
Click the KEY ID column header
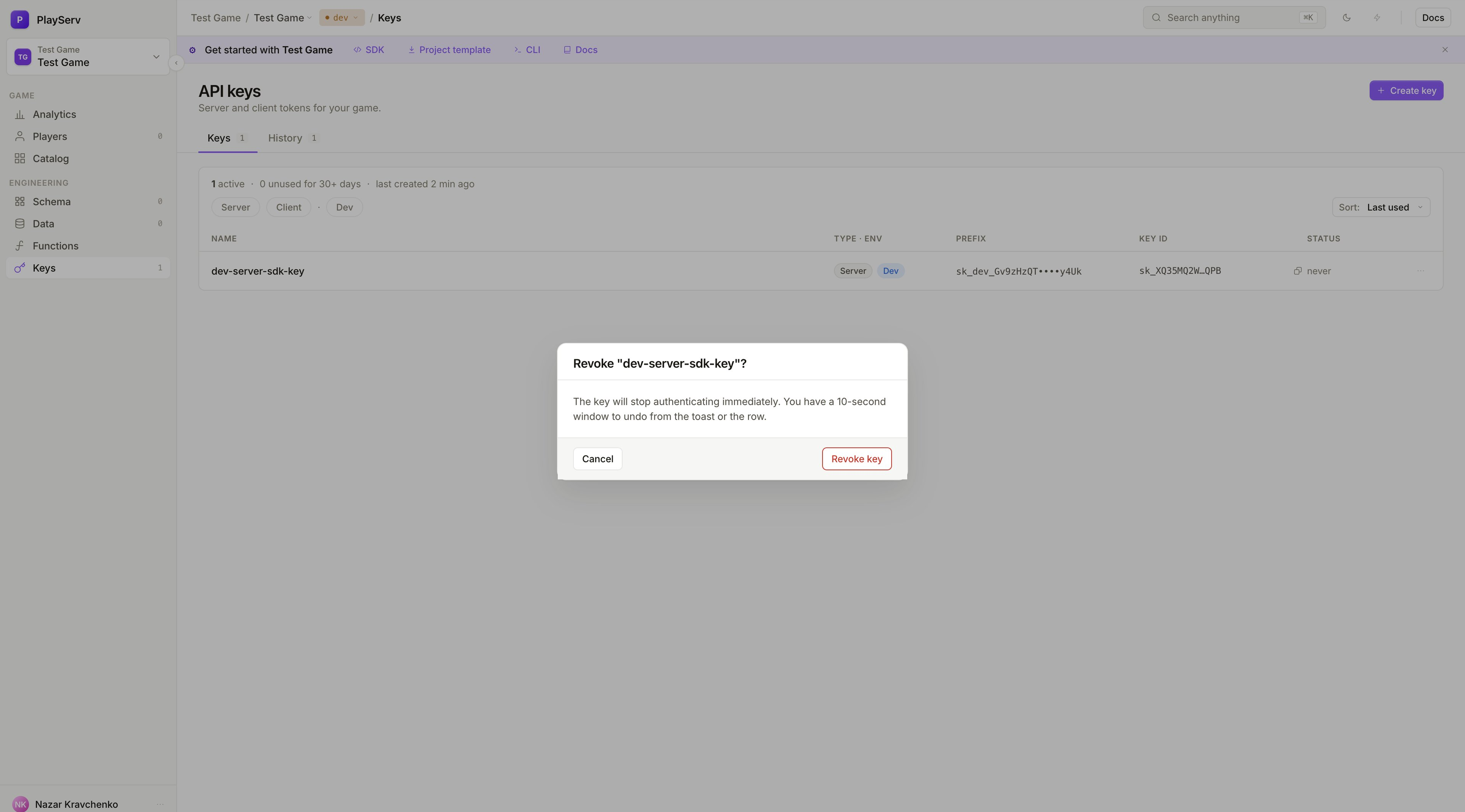tap(1153, 239)
